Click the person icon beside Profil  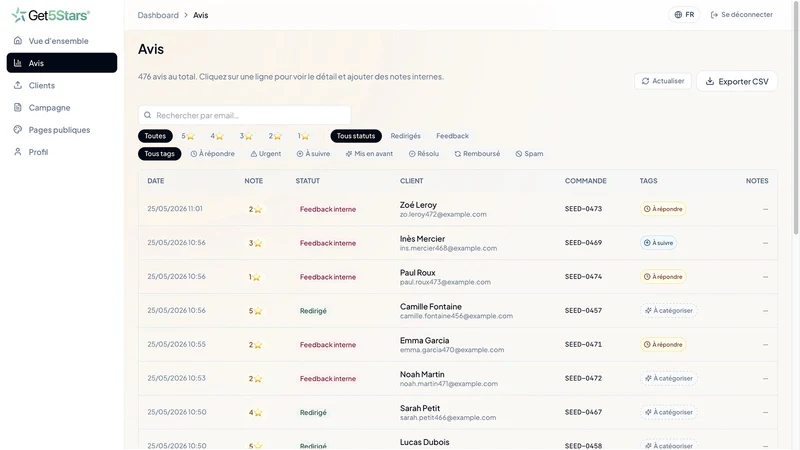18,152
